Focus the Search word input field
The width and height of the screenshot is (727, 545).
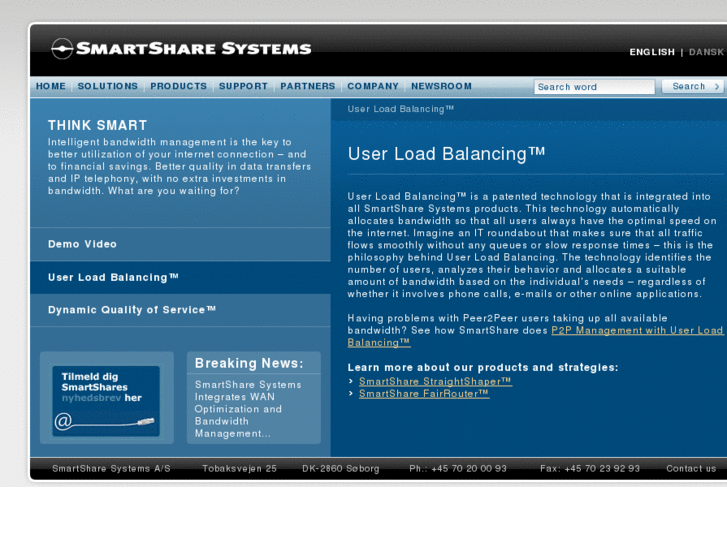point(594,87)
